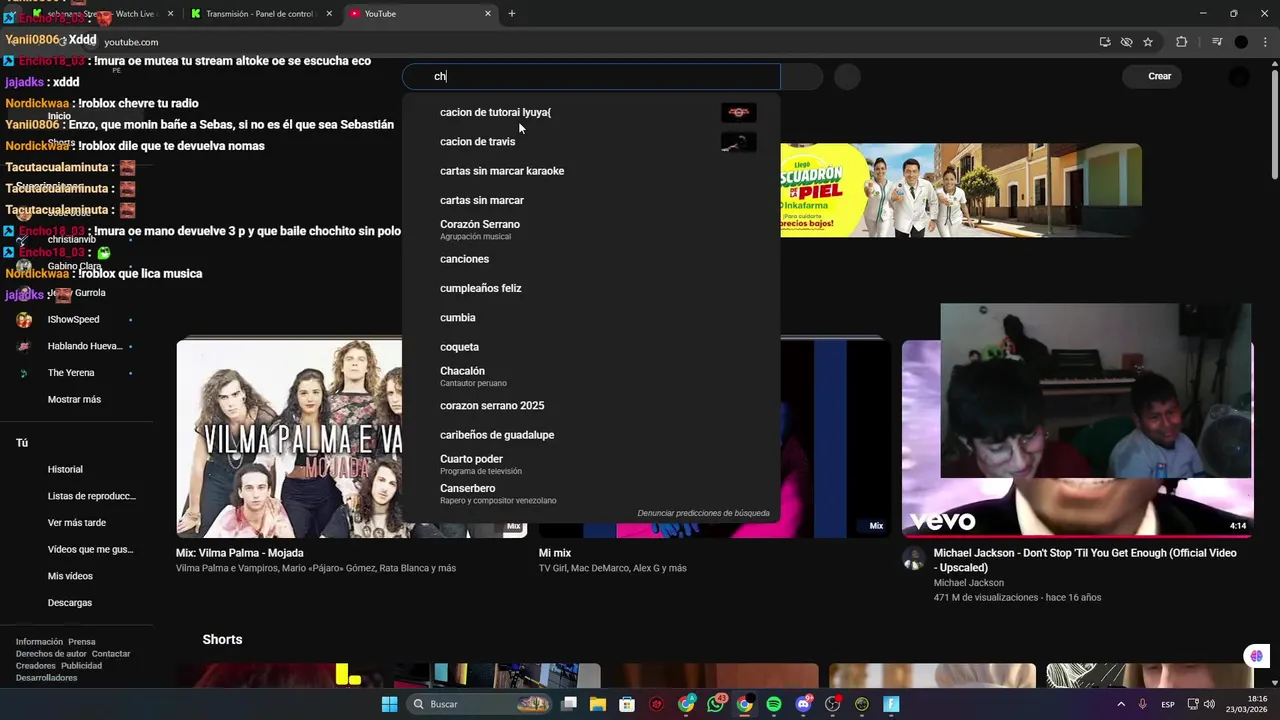Select the YouTube browser tab

420,14
